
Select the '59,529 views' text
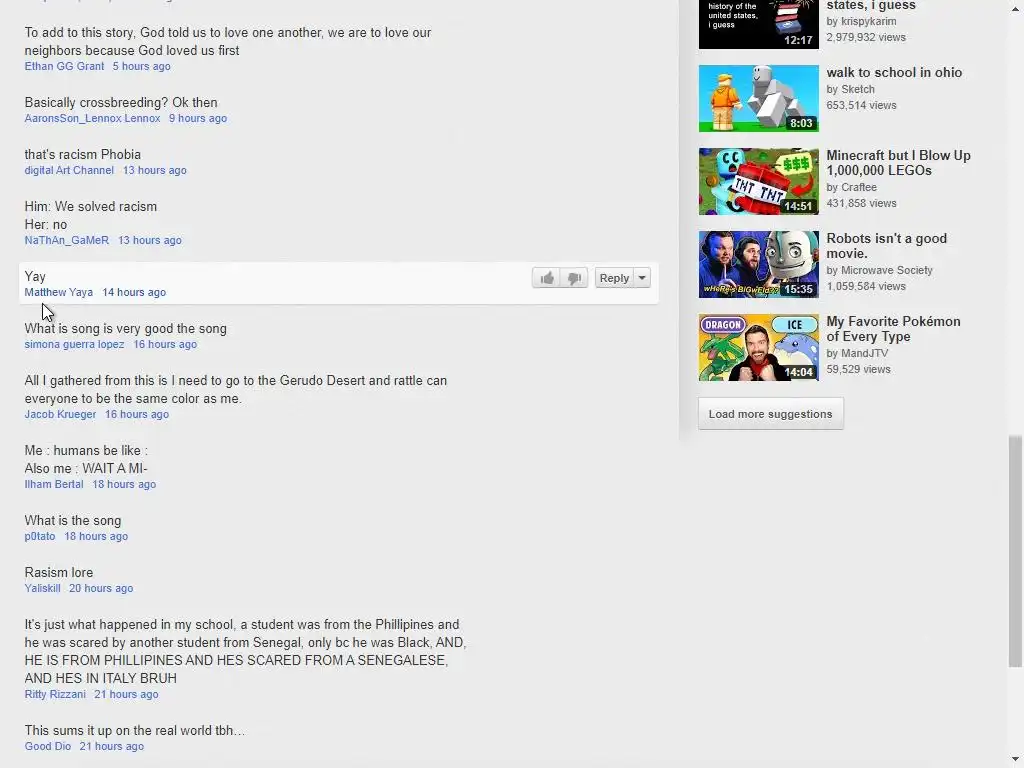(x=858, y=369)
